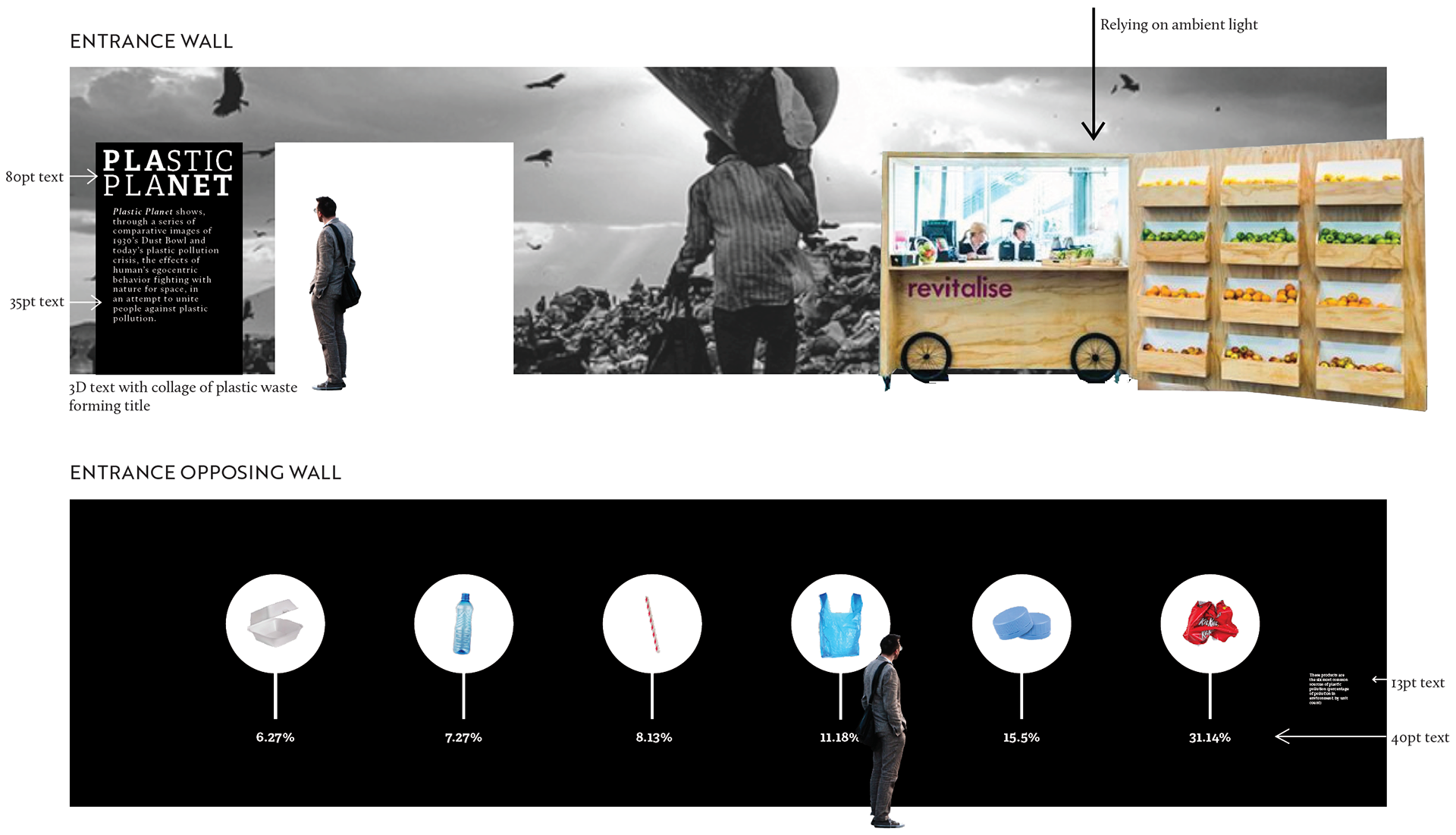
Task: Click the foam container icon circle
Action: point(275,623)
